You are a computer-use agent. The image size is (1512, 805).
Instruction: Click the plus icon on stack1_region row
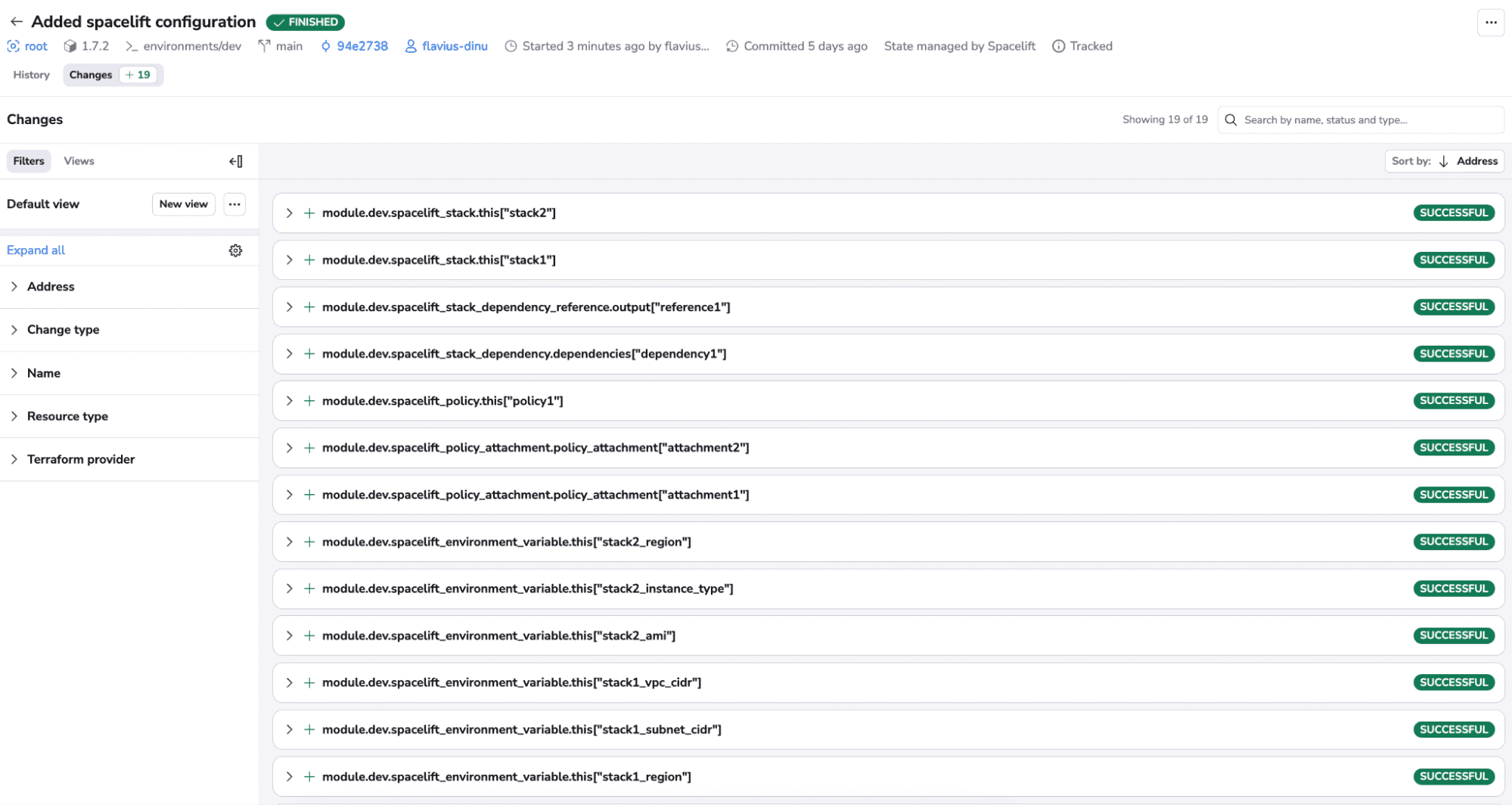coord(309,776)
